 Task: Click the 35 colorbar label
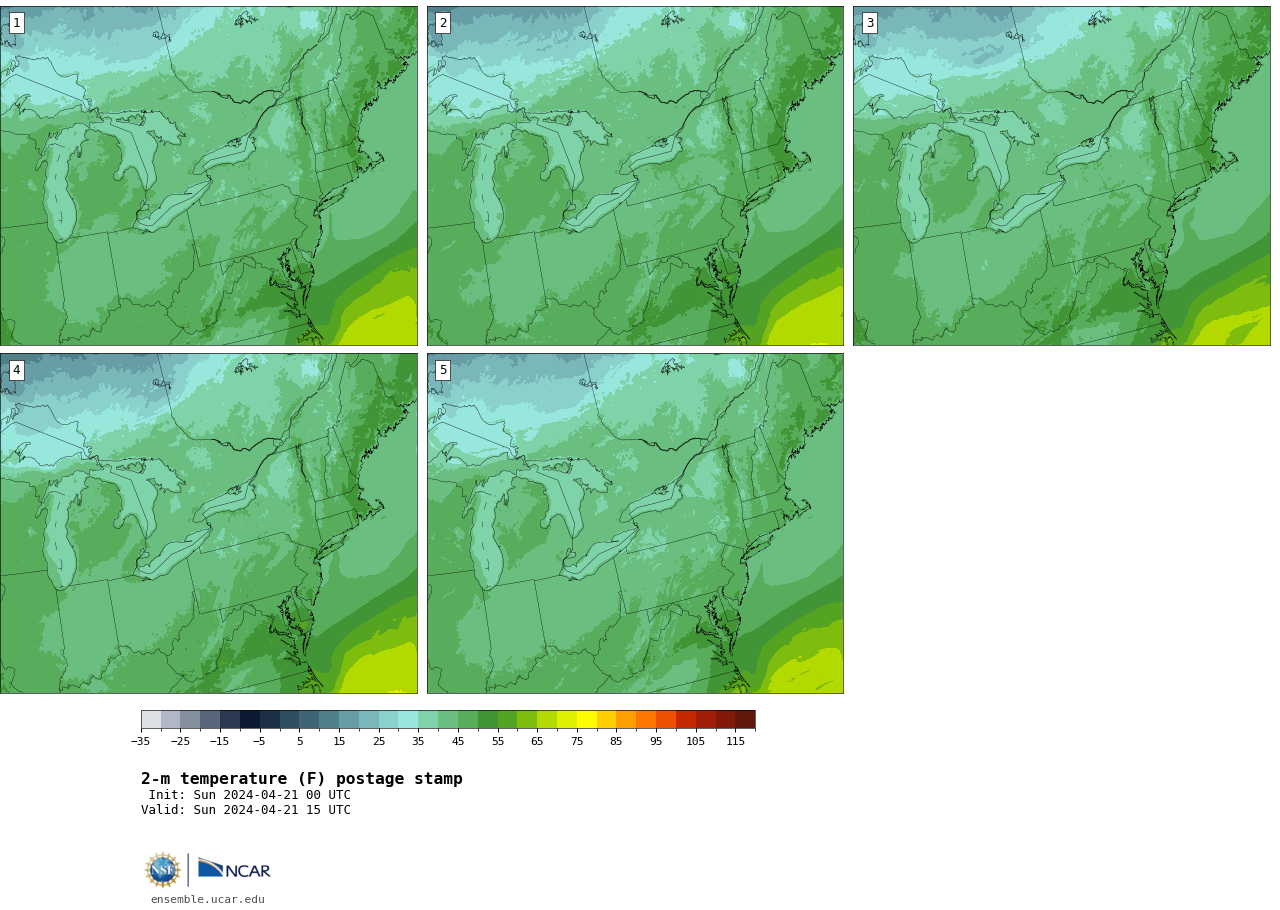click(418, 742)
